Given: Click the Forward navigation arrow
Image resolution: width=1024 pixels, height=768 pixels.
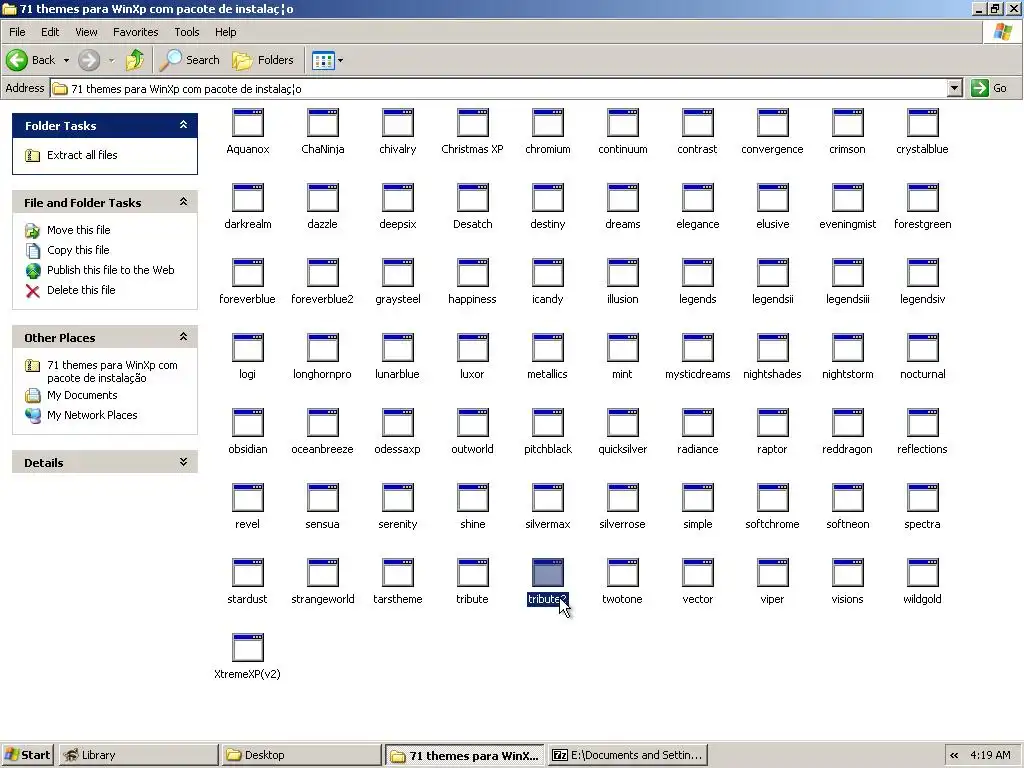Looking at the screenshot, I should 89,60.
